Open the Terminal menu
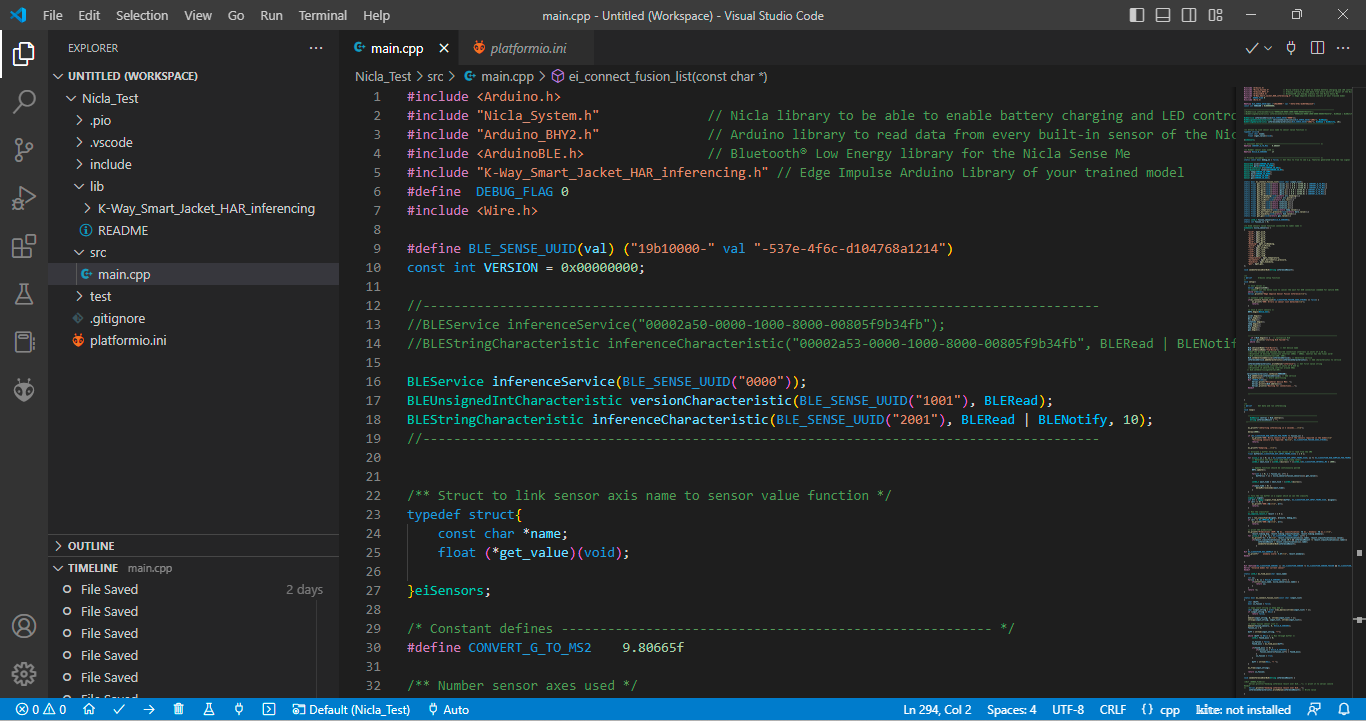This screenshot has width=1366, height=721. tap(323, 15)
